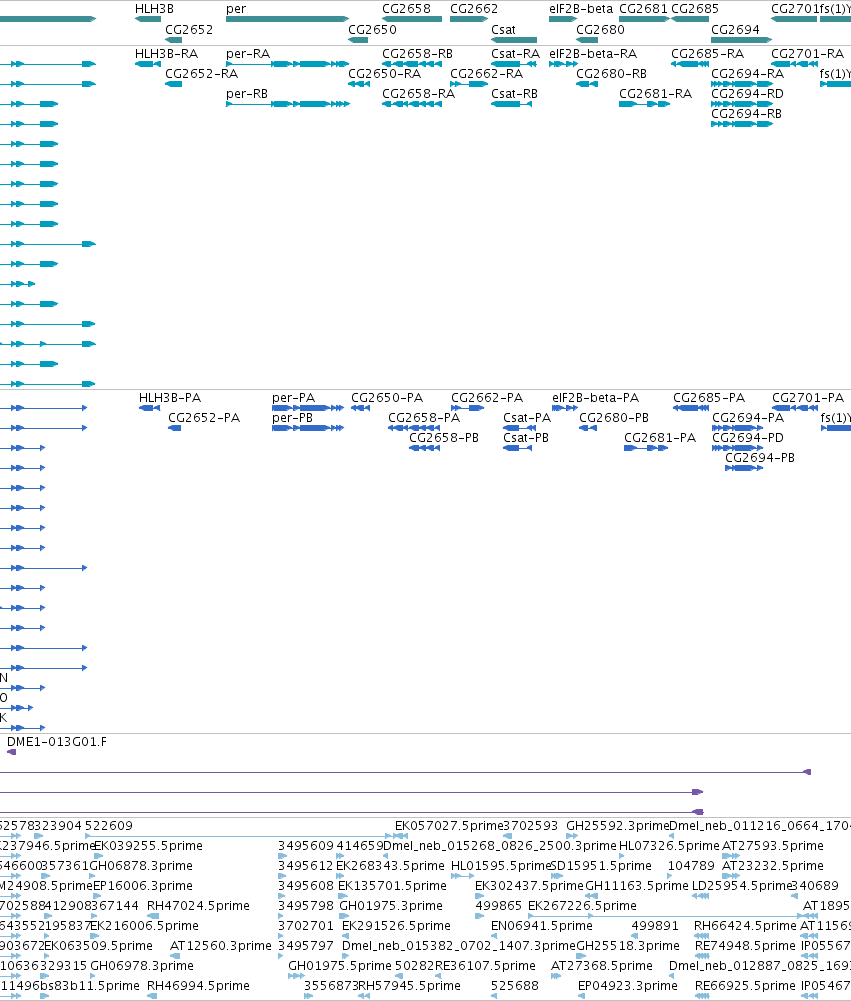This screenshot has width=851, height=1001.
Task: Click the HLH3B-RA transcript label
Action: [x=166, y=54]
